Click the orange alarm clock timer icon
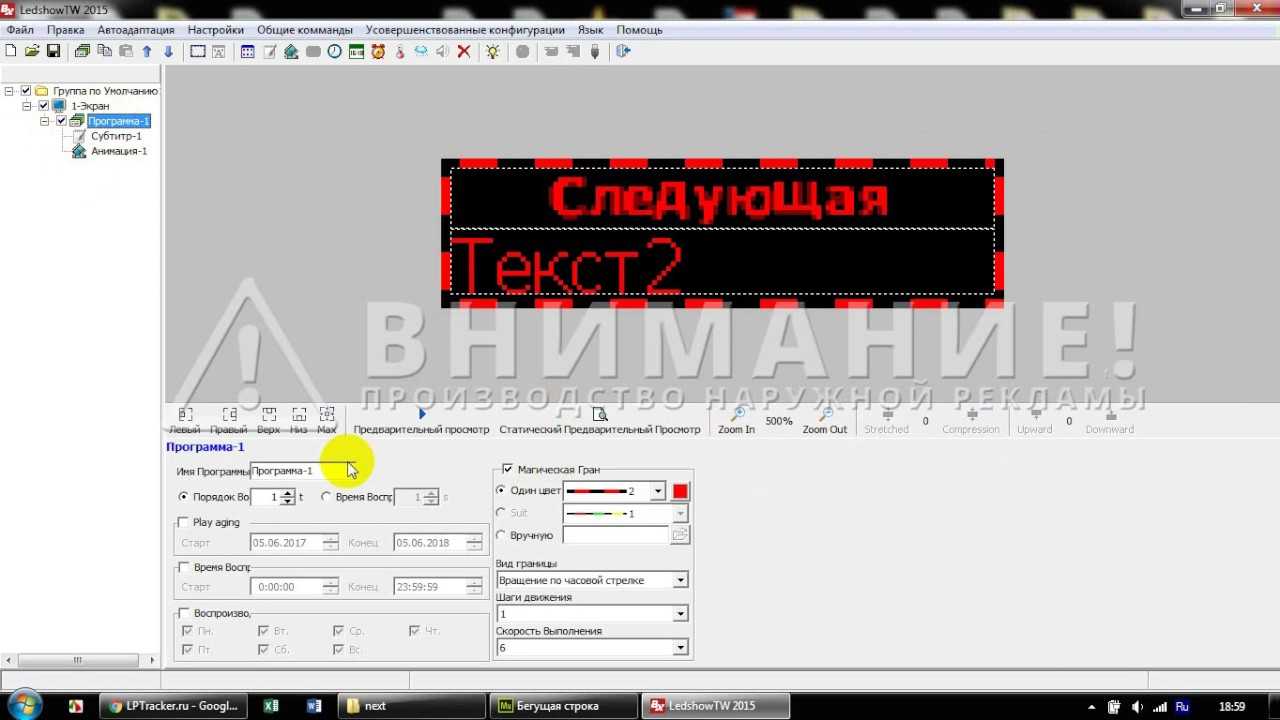The width and height of the screenshot is (1280, 720). coord(378,51)
